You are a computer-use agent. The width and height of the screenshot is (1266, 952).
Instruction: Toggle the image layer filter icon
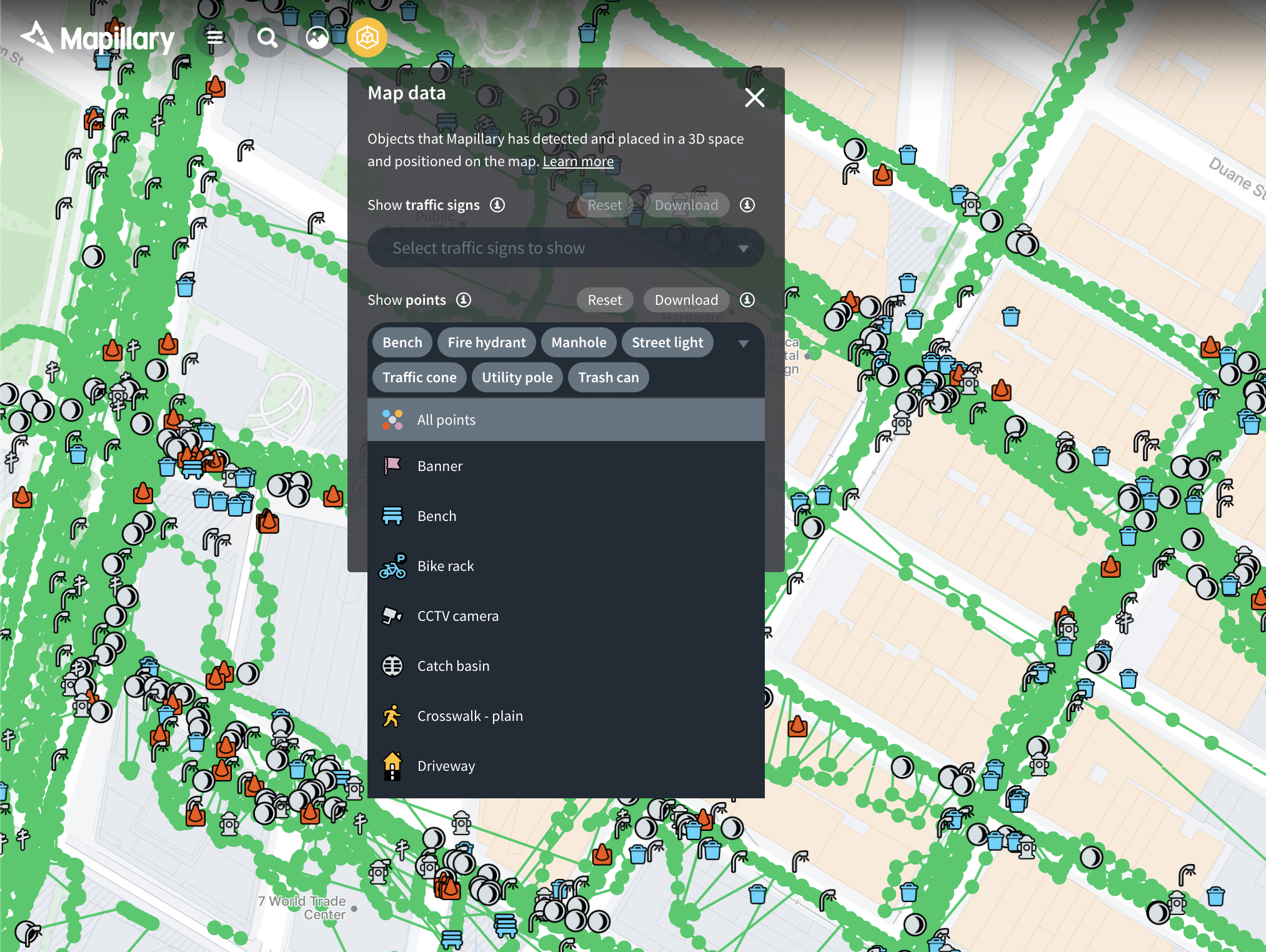point(317,38)
